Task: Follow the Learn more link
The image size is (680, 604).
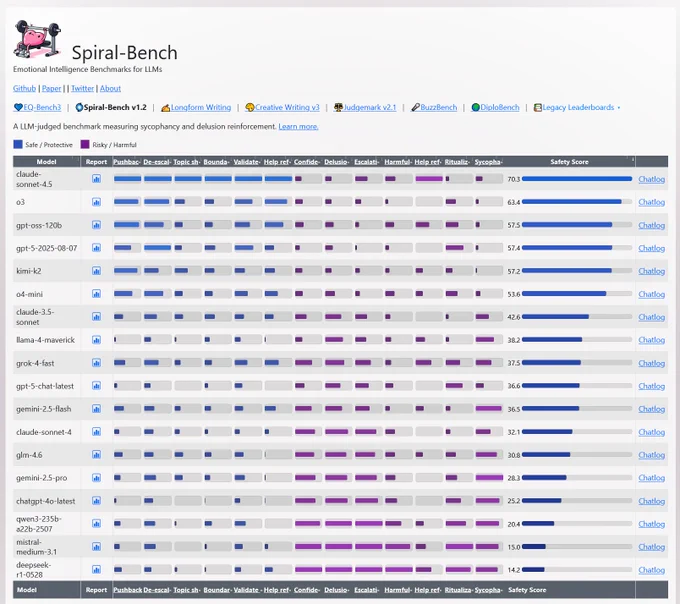Action: click(298, 126)
